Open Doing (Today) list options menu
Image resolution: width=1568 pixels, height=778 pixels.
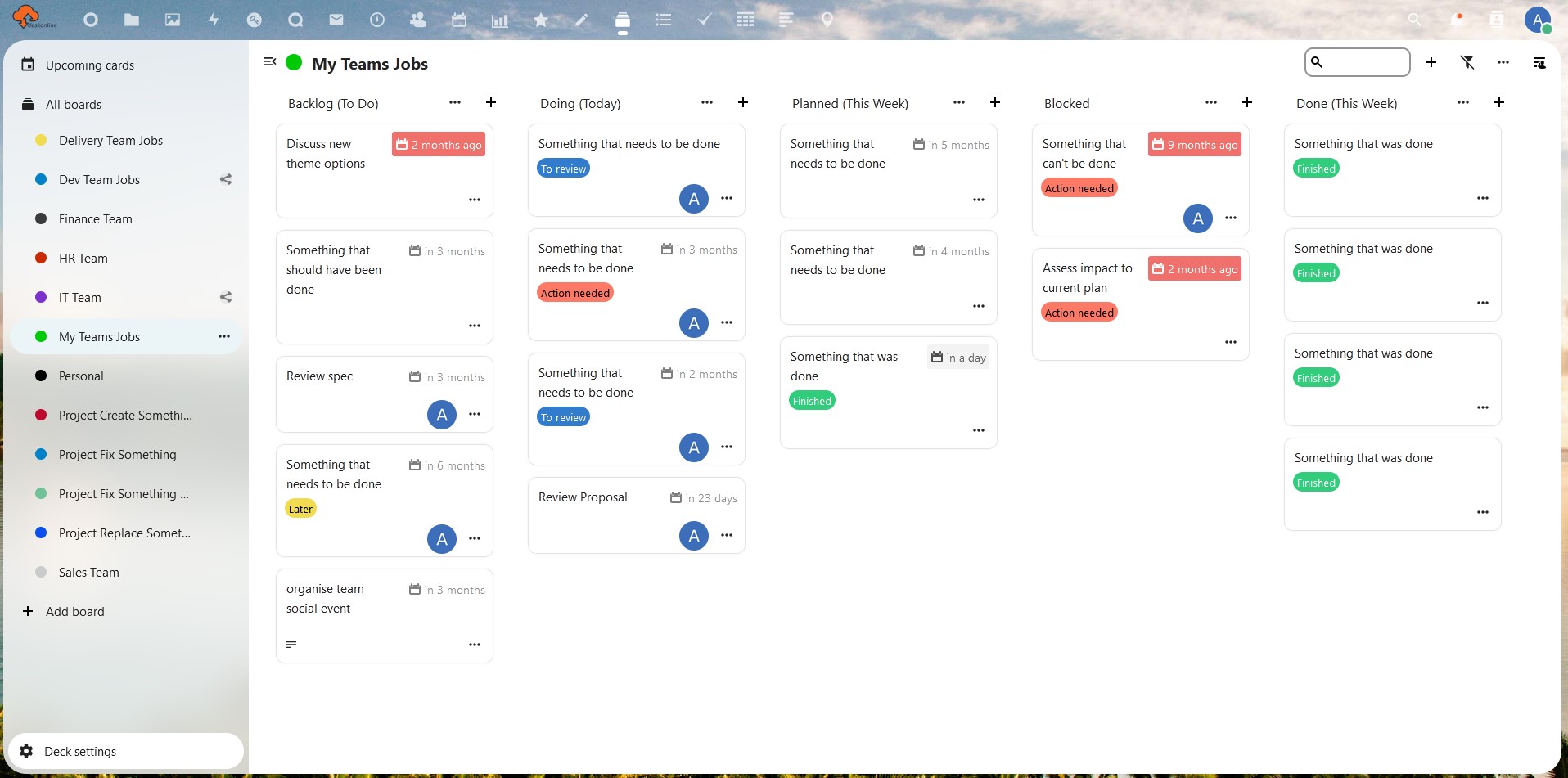pyautogui.click(x=707, y=102)
